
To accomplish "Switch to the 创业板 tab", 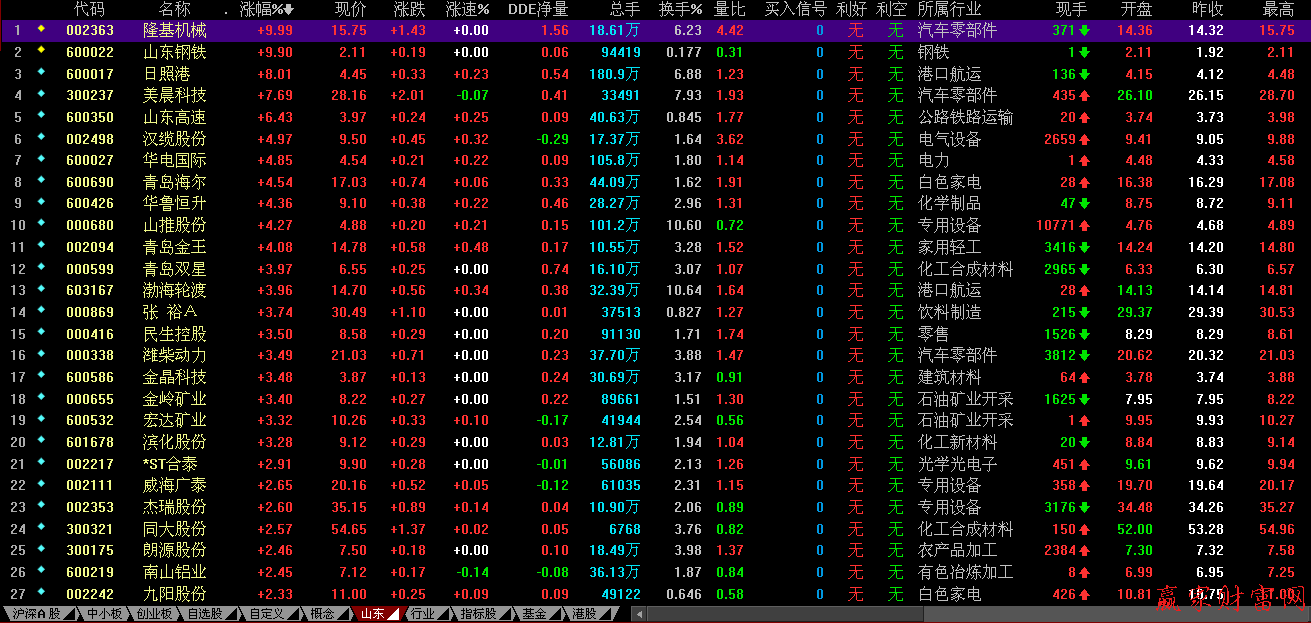I will [153, 614].
